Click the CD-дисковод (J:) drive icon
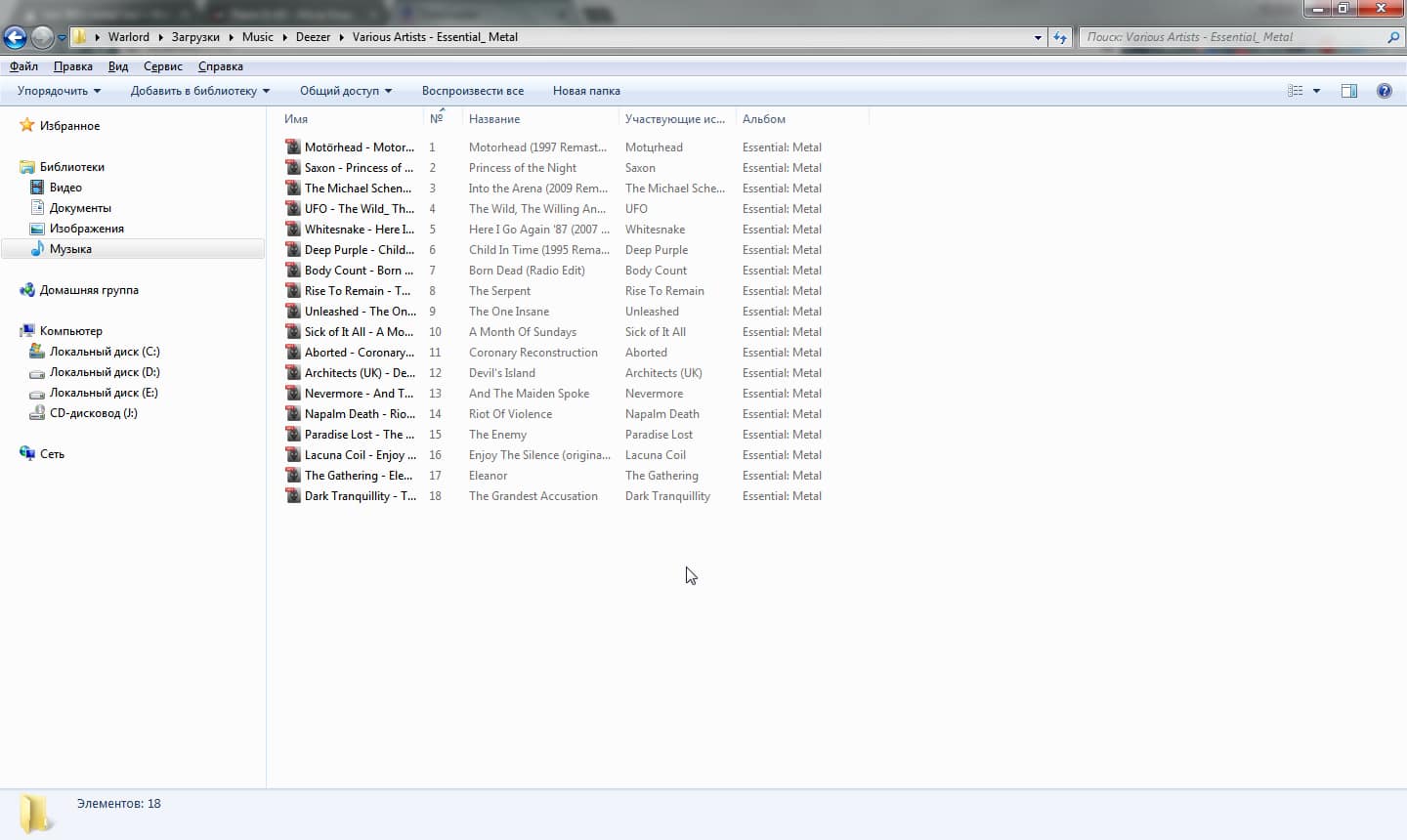Viewport: 1407px width, 840px height. coord(37,413)
